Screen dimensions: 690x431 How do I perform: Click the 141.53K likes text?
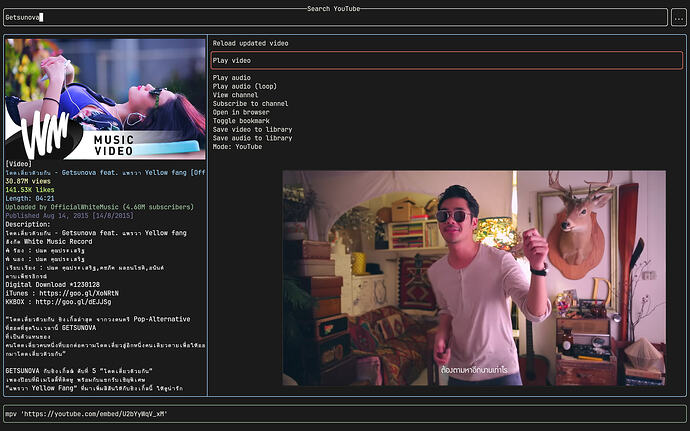tap(30, 190)
